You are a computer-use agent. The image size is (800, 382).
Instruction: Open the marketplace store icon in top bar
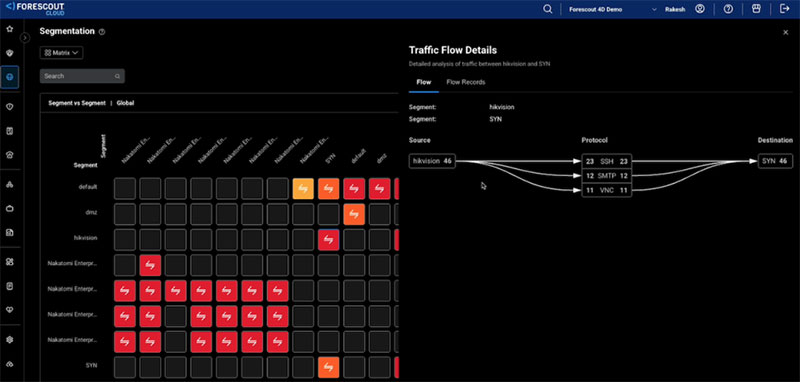[757, 9]
